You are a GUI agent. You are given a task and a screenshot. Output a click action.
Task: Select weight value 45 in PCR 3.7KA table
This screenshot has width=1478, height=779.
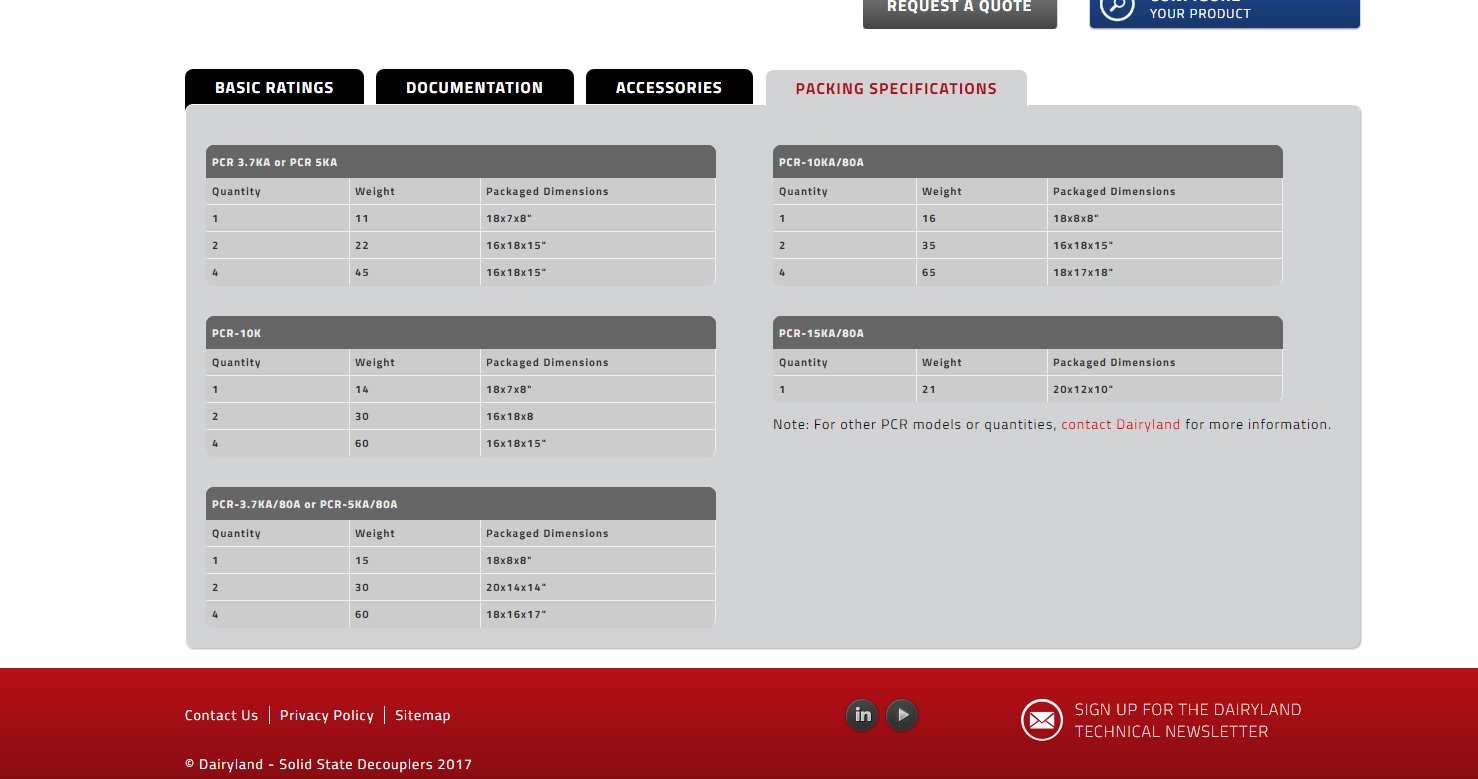click(x=415, y=272)
